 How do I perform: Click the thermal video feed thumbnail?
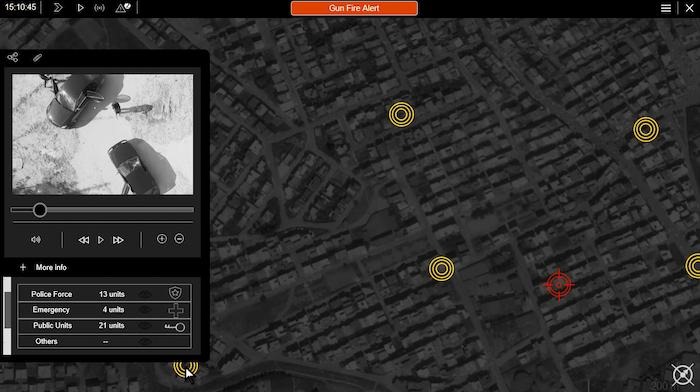pyautogui.click(x=103, y=134)
